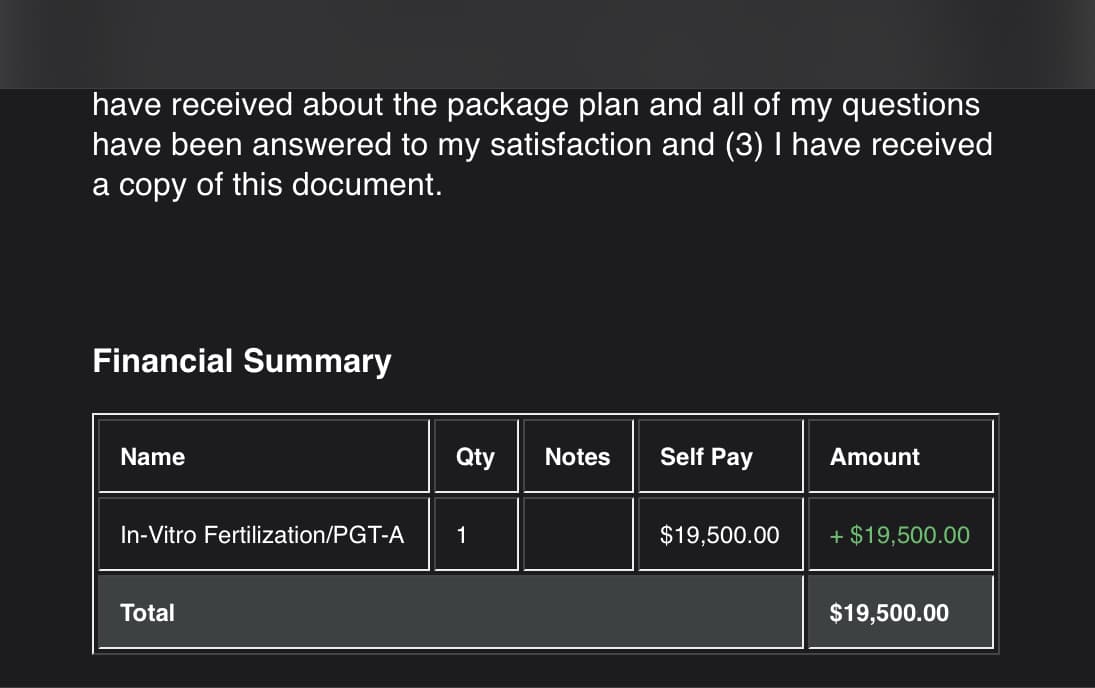Click the Self Pay $19,500.00 value
This screenshot has height=688, width=1095.
(x=719, y=535)
